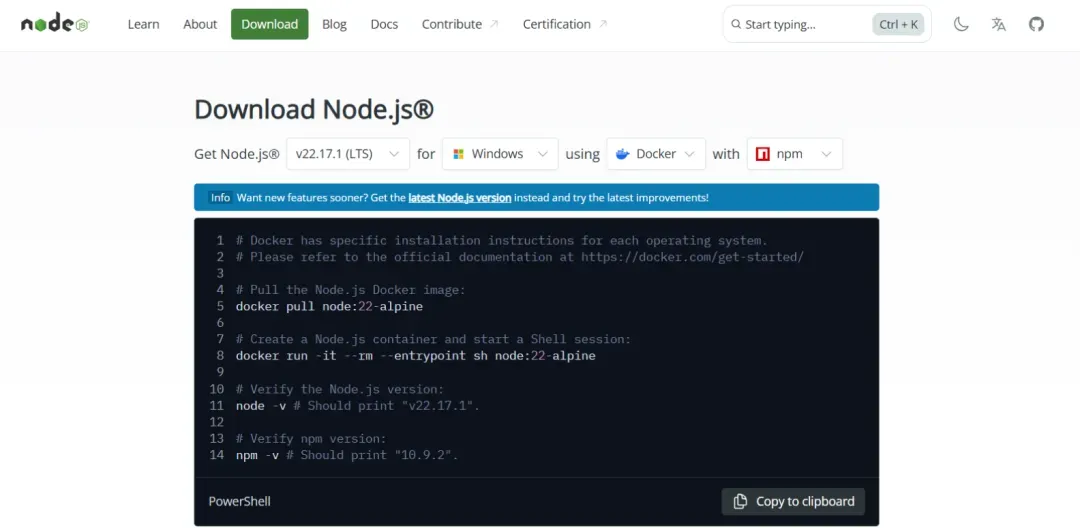The width and height of the screenshot is (1080, 528).
Task: Open the Certification link
Action: click(564, 24)
